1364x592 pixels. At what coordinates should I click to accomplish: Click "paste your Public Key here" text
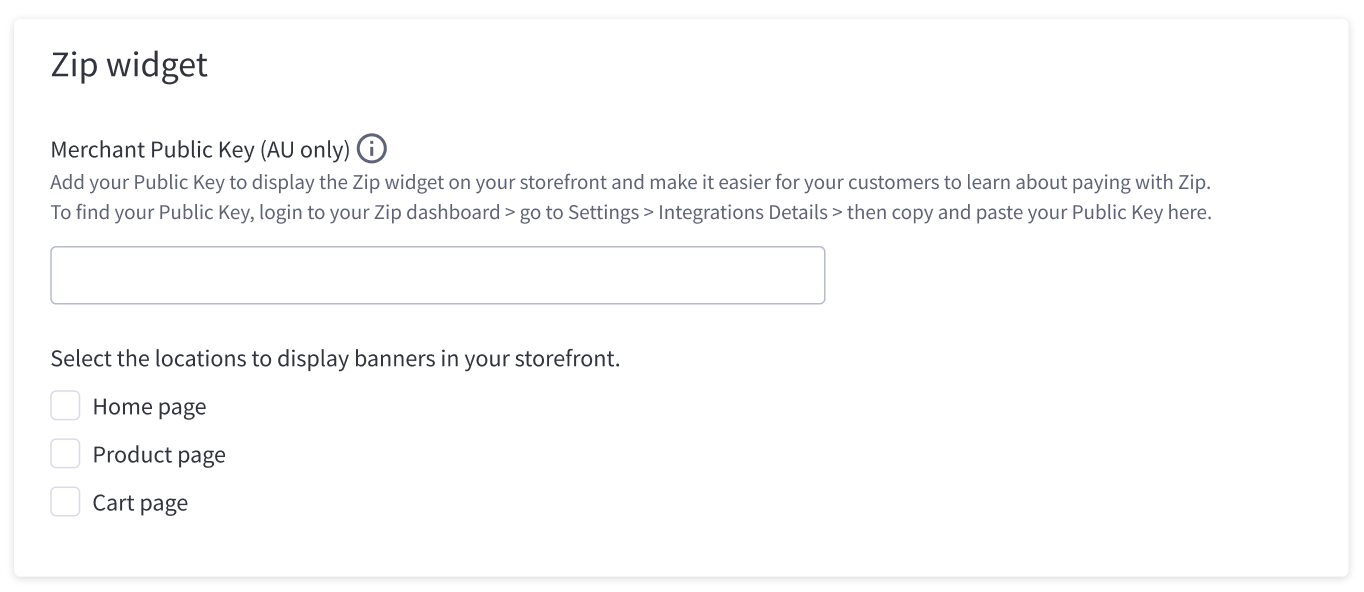(1101, 213)
